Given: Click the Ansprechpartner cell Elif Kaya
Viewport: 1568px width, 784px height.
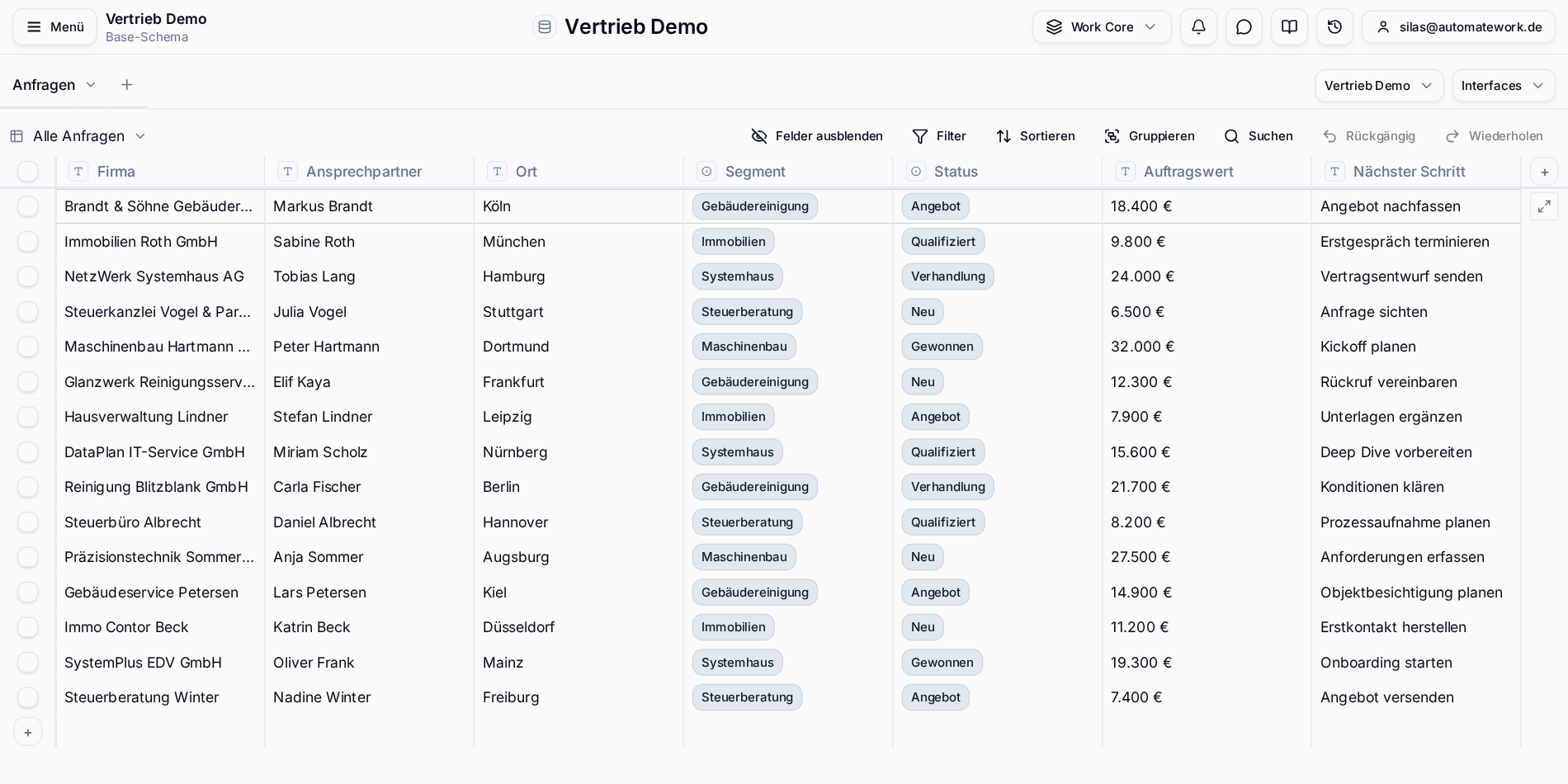Looking at the screenshot, I should coord(369,382).
